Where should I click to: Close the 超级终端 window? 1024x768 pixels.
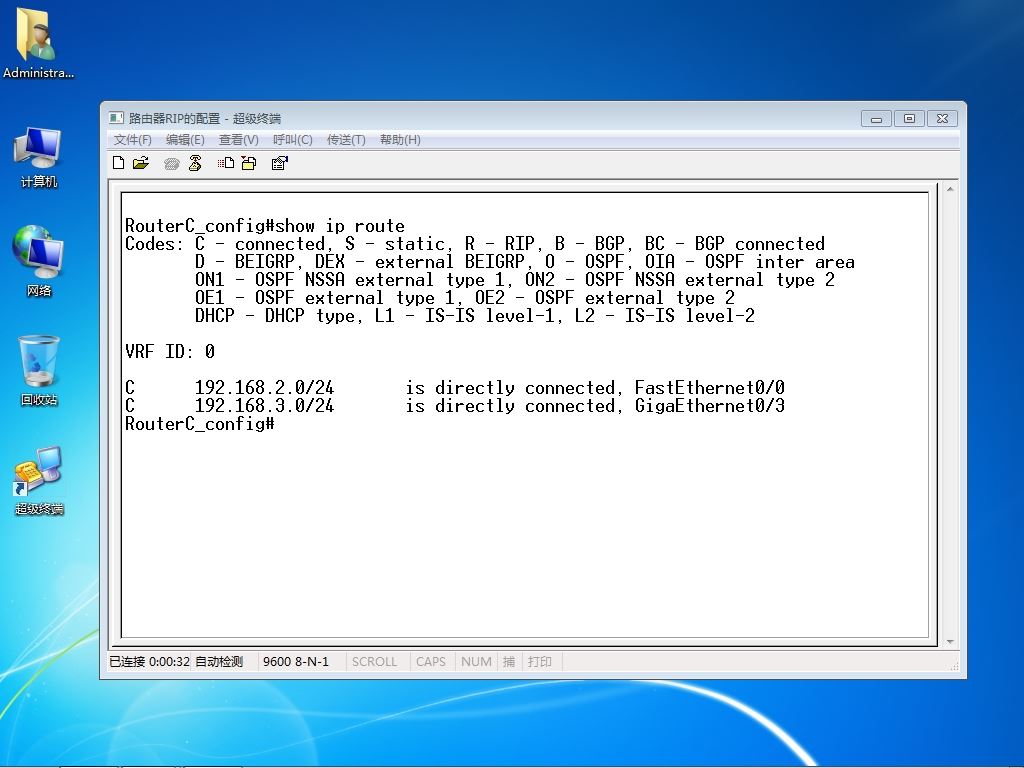point(942,119)
